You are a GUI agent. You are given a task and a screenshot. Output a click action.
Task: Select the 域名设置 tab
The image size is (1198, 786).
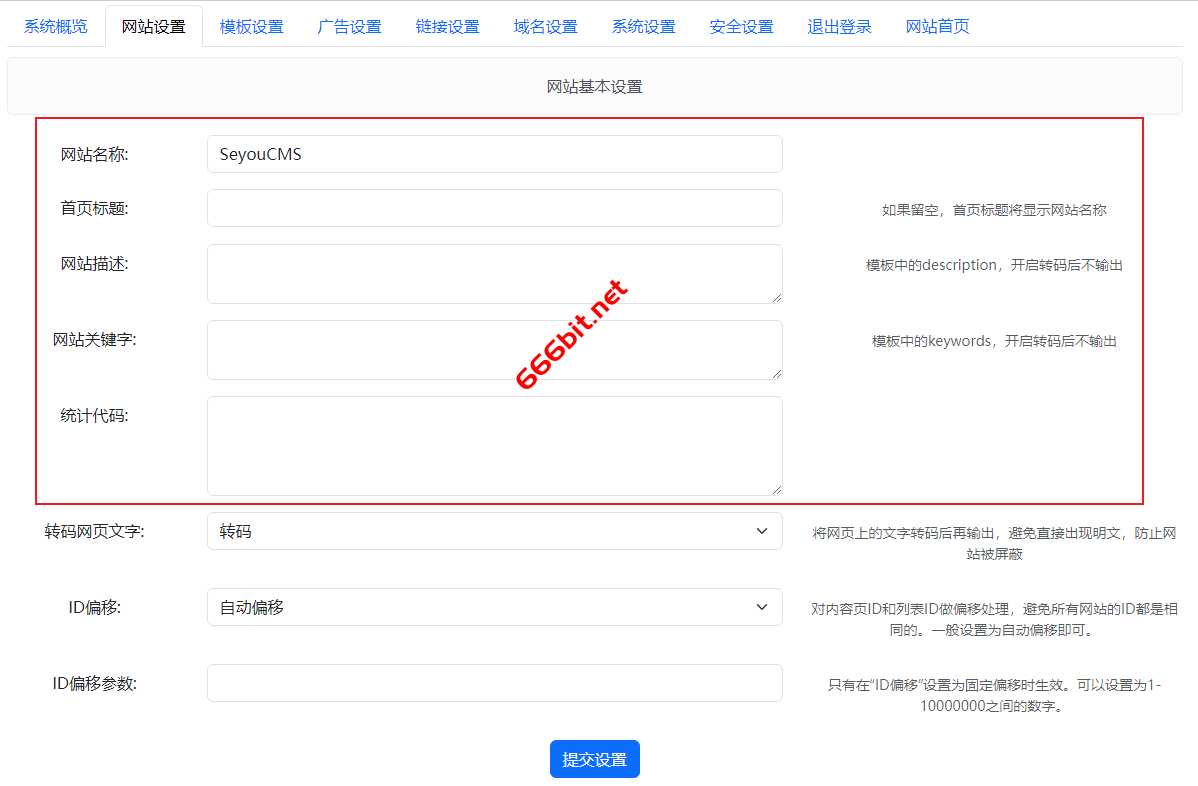(545, 27)
